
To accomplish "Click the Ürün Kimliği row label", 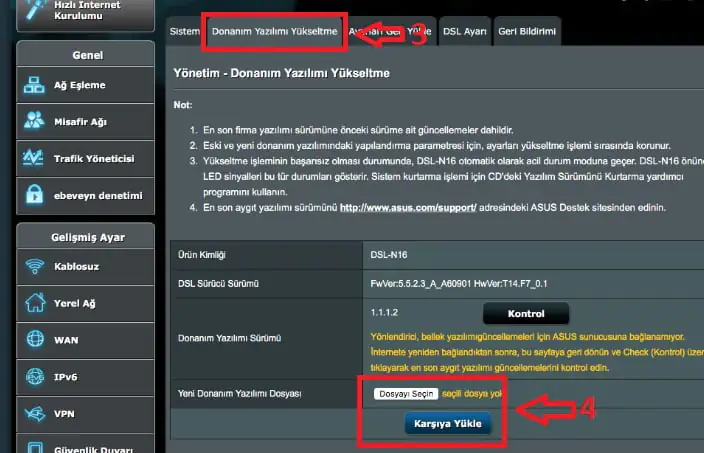I will [202, 255].
